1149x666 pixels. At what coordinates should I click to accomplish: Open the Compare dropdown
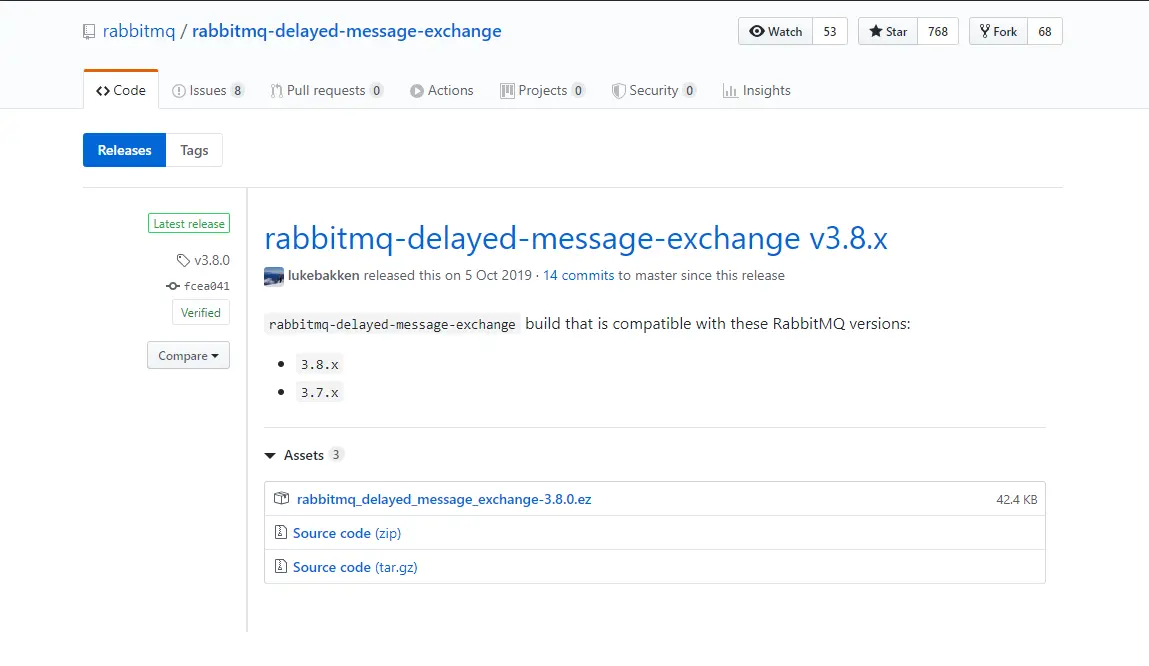(x=188, y=355)
